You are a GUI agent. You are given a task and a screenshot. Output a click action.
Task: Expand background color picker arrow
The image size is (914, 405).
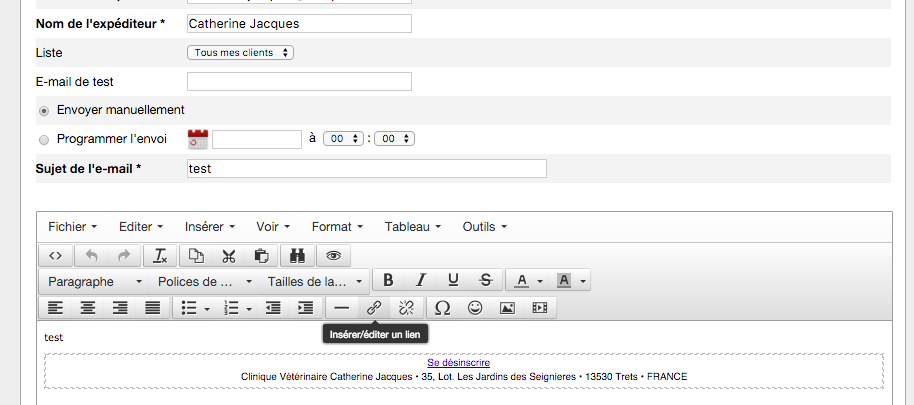click(x=583, y=282)
